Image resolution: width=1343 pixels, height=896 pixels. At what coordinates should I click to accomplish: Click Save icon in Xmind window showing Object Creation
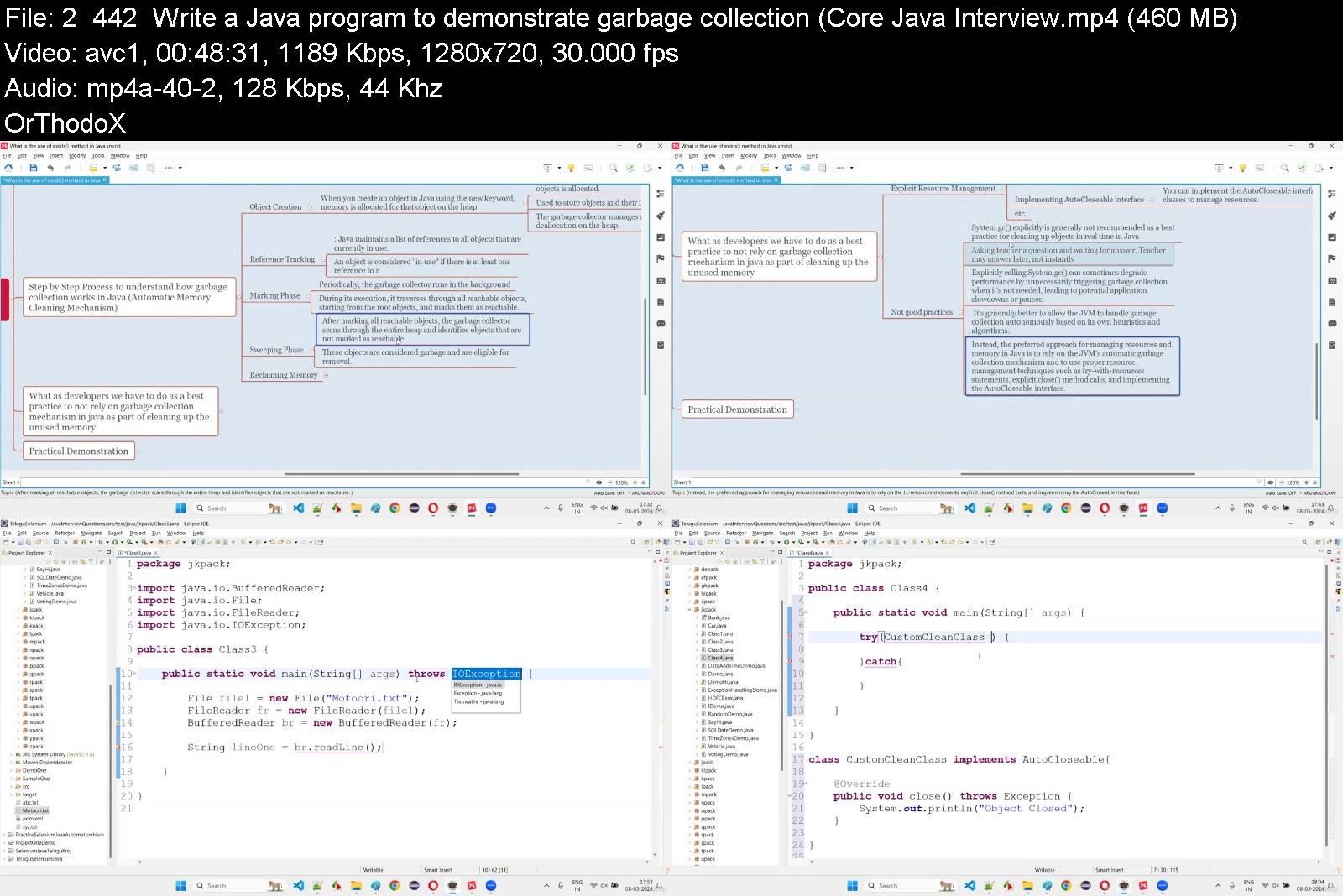tap(34, 168)
